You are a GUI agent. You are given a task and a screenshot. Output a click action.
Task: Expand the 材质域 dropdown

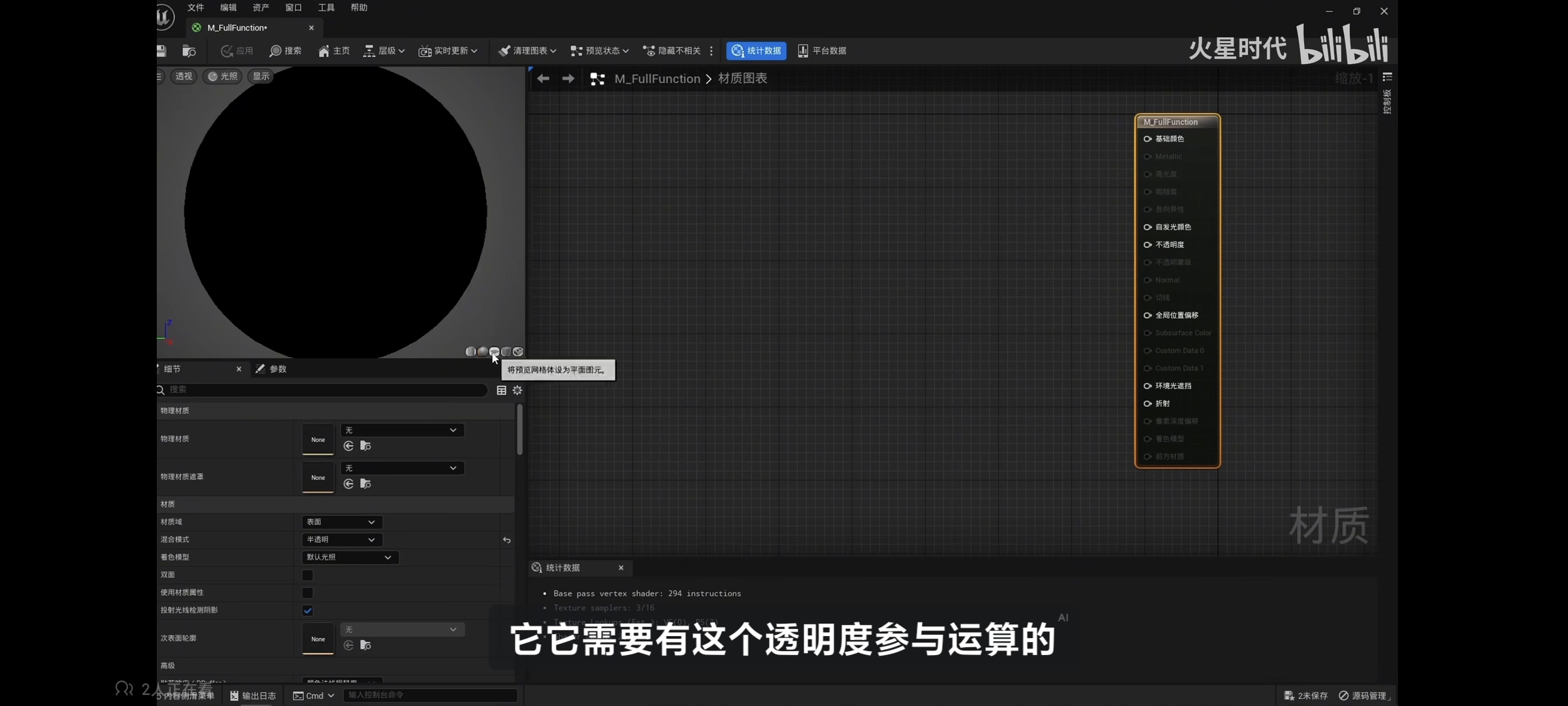pos(341,522)
